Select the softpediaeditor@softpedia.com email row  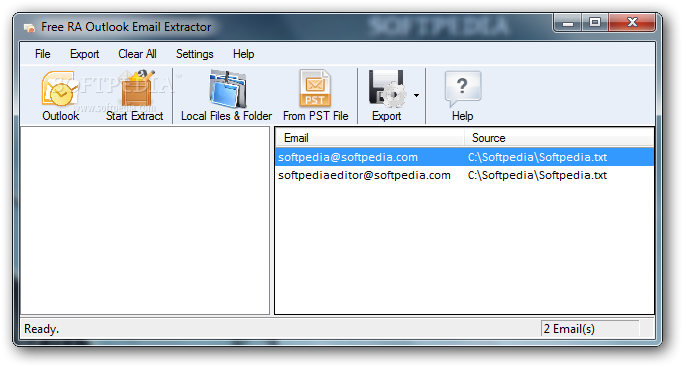tap(464, 175)
